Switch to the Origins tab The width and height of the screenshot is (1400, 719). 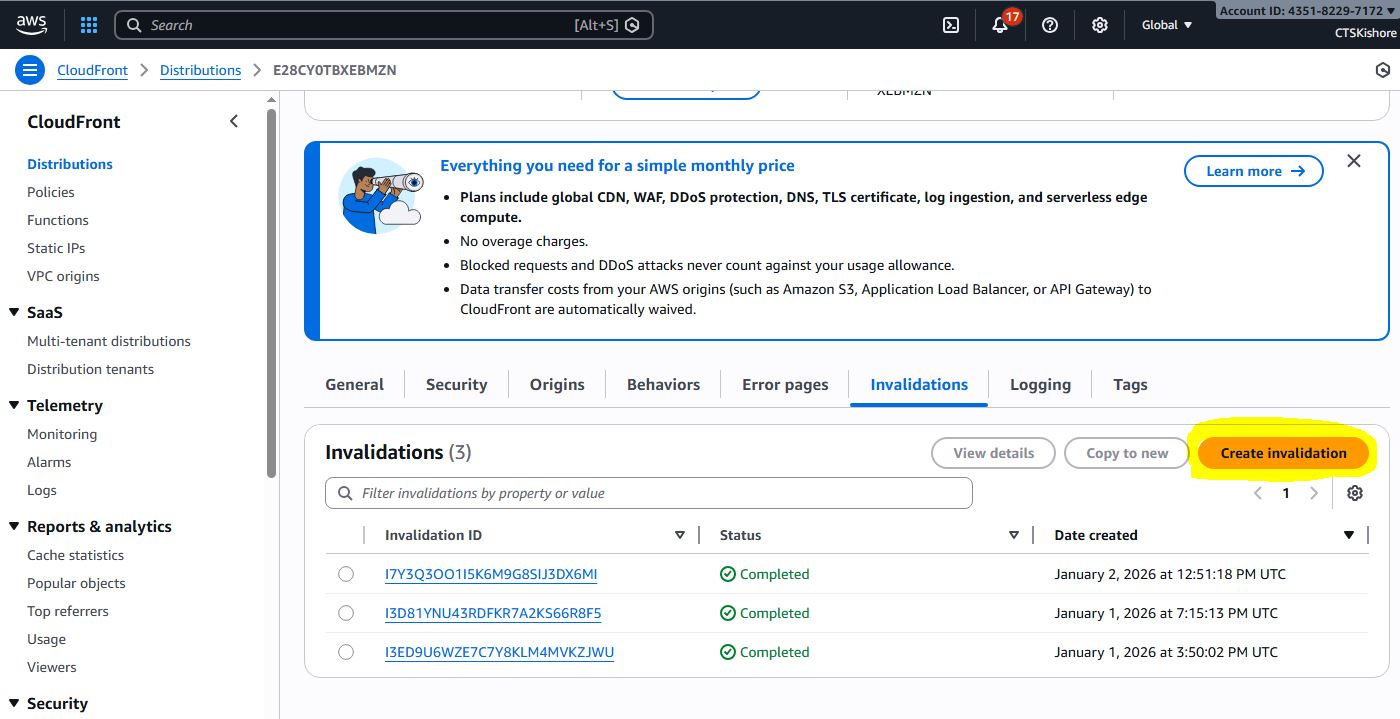pos(557,384)
